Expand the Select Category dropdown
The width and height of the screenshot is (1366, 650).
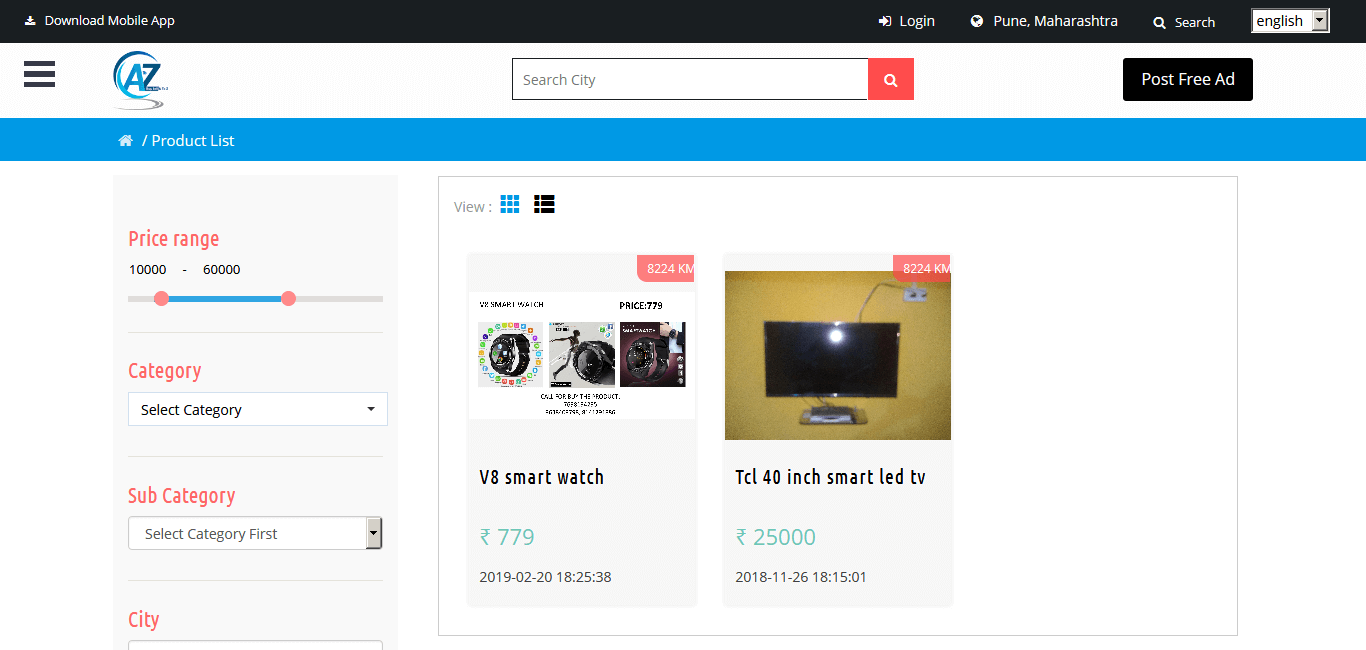click(x=258, y=409)
